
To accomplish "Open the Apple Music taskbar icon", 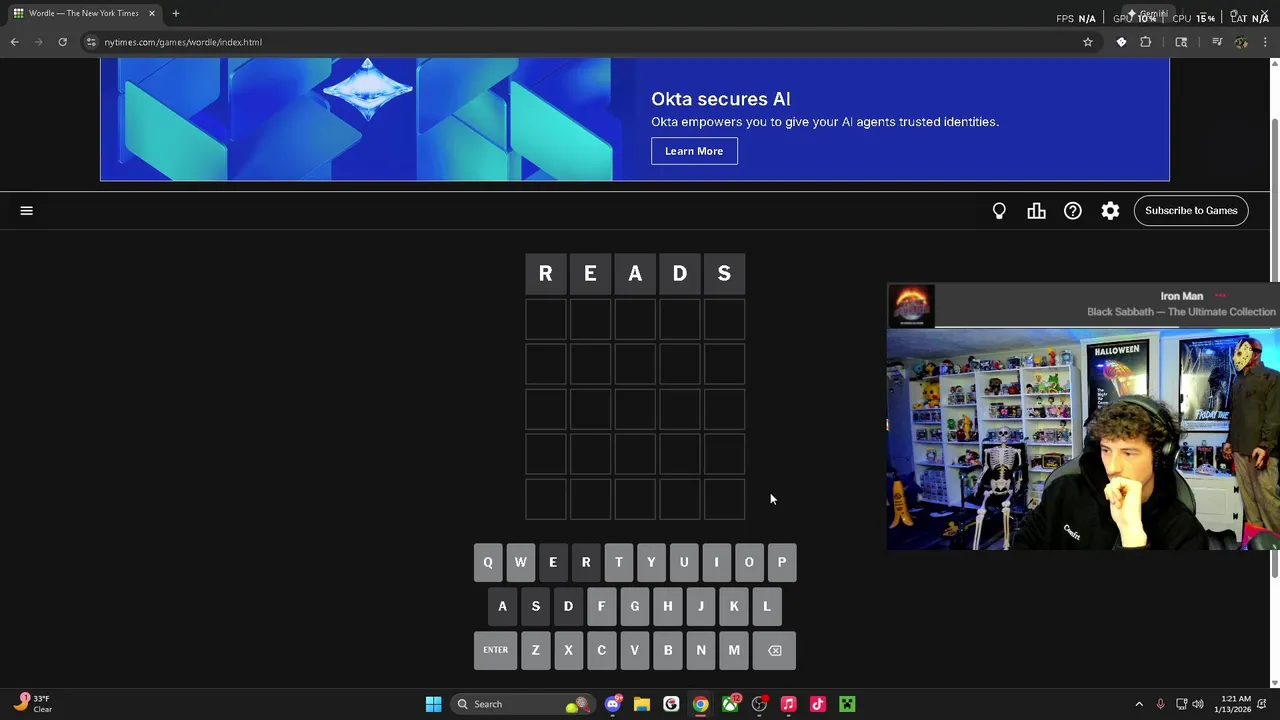I will [x=788, y=704].
